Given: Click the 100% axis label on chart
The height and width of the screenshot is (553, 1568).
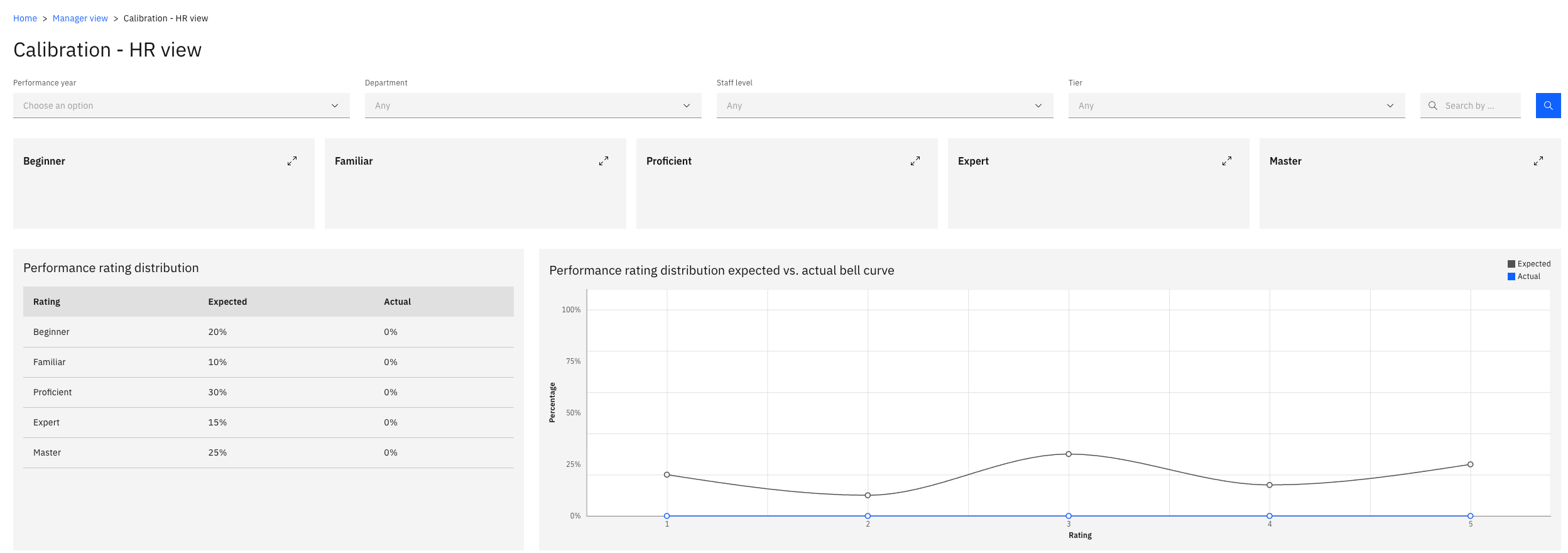Looking at the screenshot, I should click(571, 310).
